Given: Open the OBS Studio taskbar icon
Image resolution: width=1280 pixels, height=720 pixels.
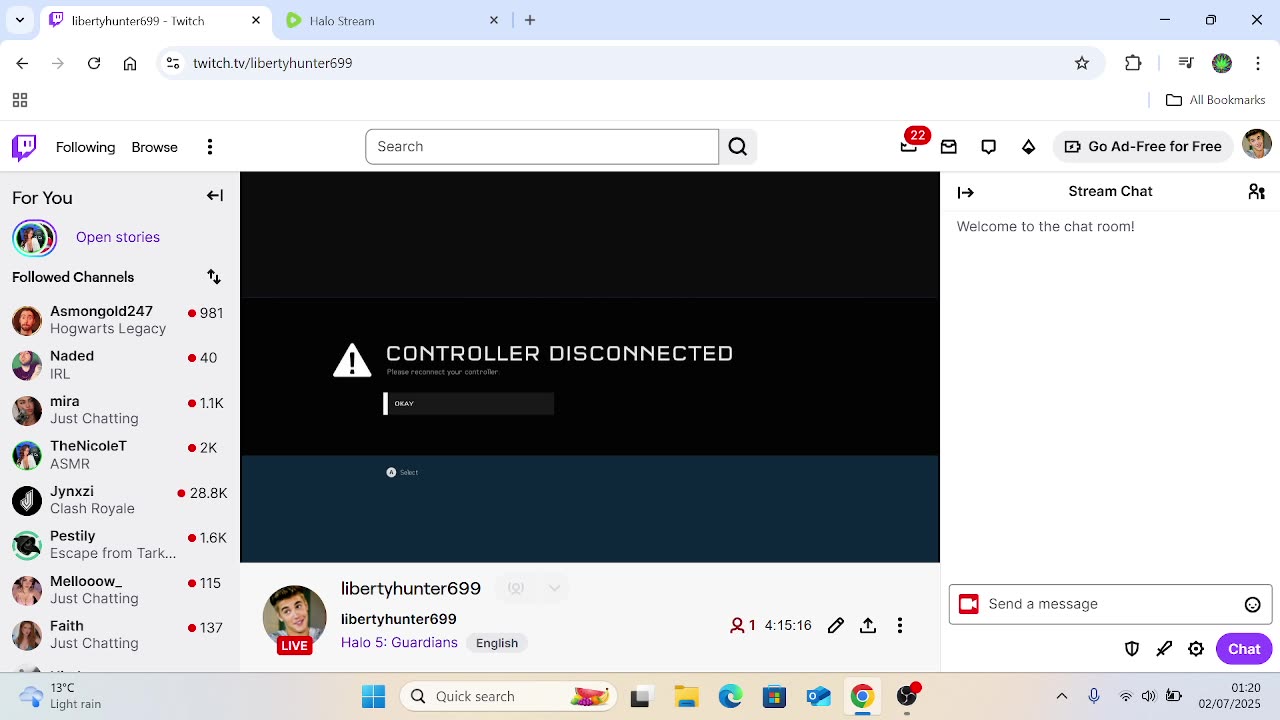Looking at the screenshot, I should tap(907, 696).
